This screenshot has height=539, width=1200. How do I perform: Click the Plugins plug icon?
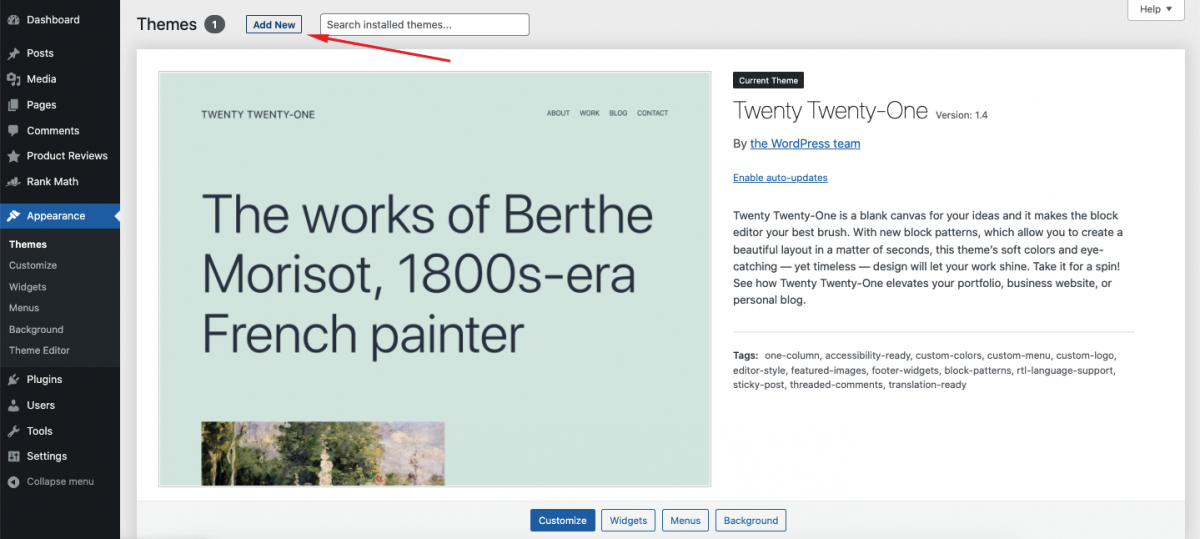(13, 380)
